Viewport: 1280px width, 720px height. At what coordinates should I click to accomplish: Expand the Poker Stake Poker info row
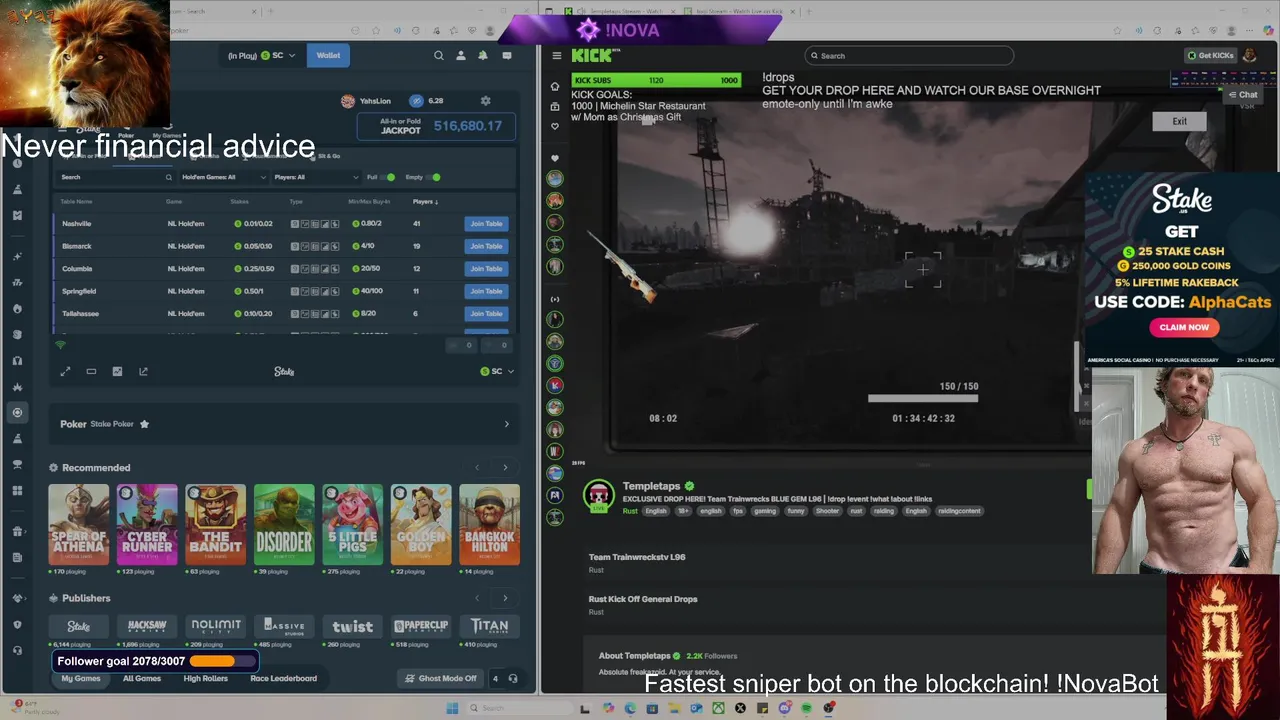pos(284,424)
